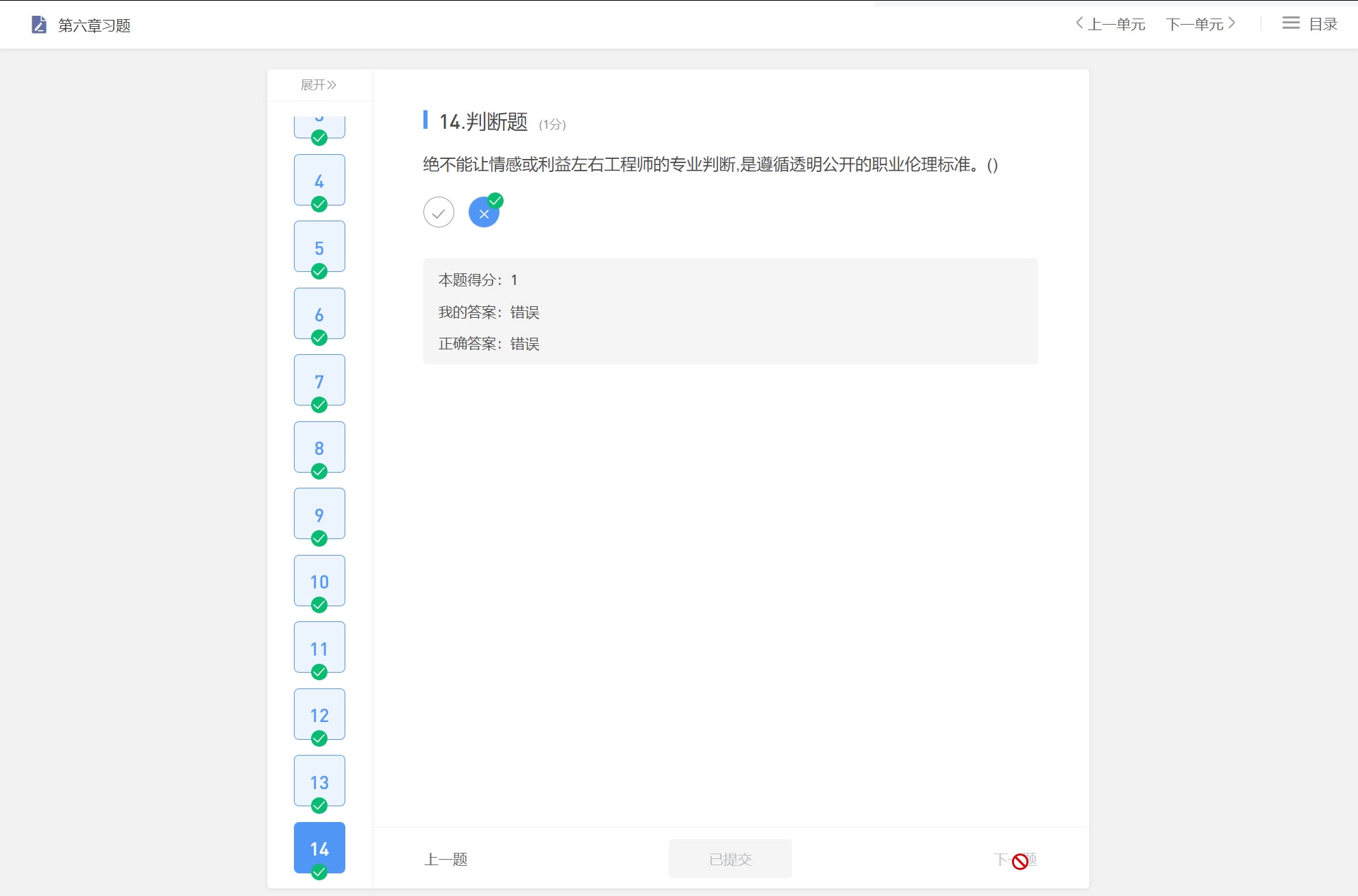Open the 目录 hamburger menu icon

[1291, 23]
